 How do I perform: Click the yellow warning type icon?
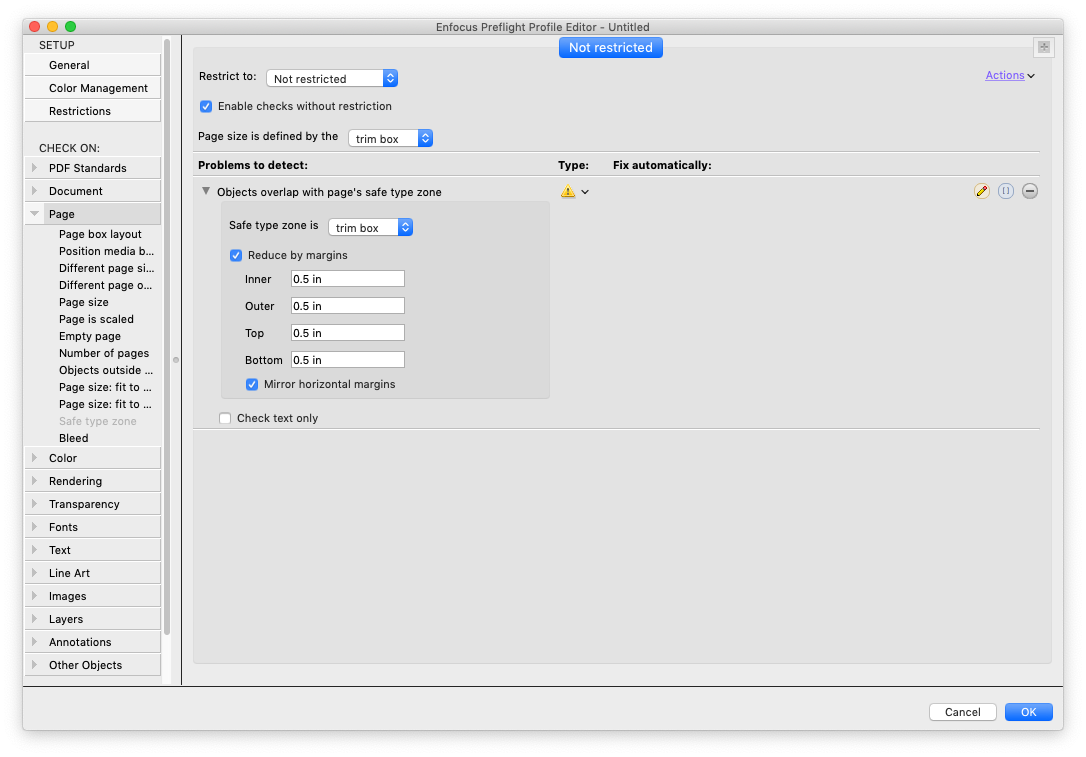pyautogui.click(x=568, y=192)
